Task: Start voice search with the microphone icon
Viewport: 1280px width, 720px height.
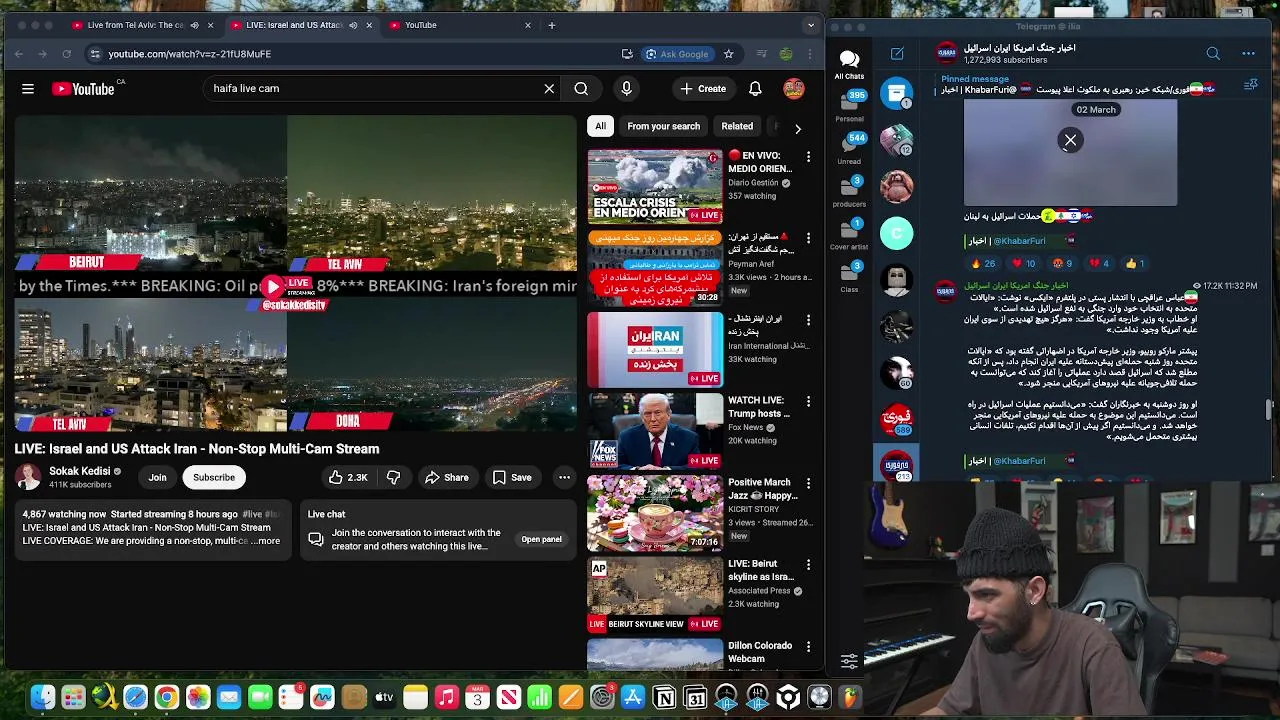Action: pos(627,89)
